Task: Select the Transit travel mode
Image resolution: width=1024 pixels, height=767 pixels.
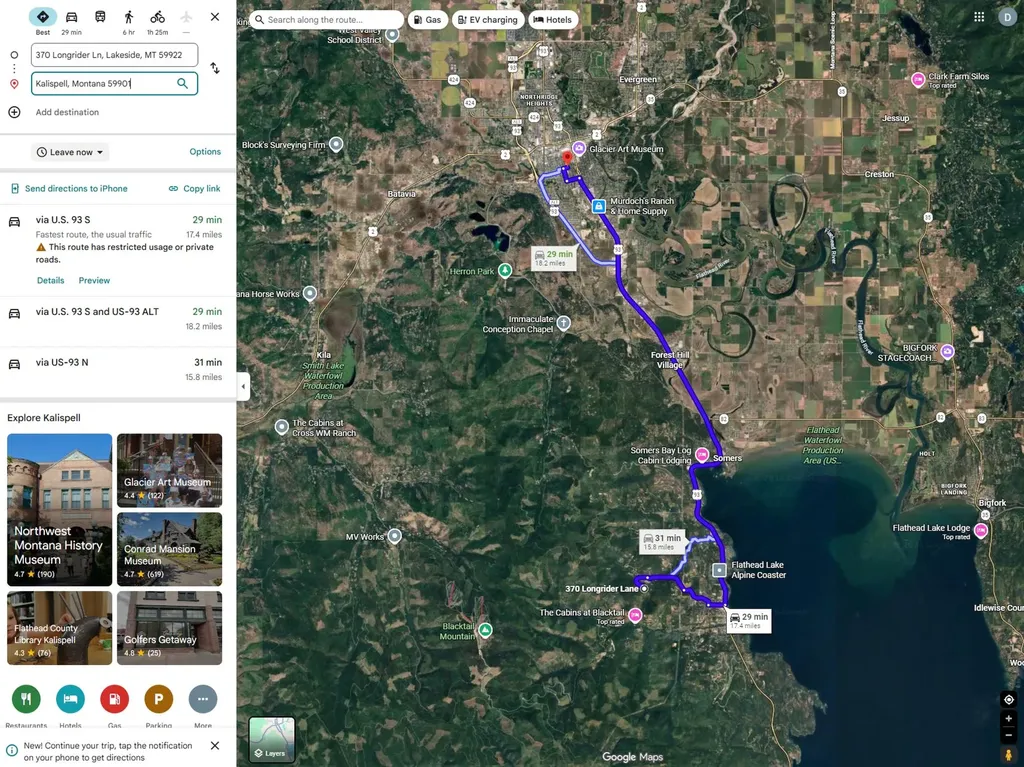Action: pyautogui.click(x=100, y=17)
